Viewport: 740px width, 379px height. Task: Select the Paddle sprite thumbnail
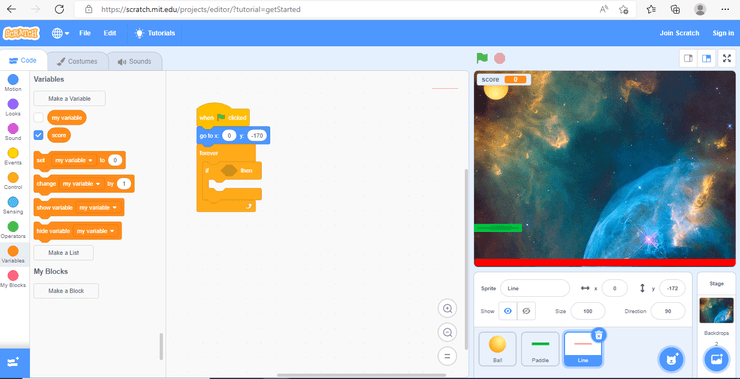[x=540, y=349]
